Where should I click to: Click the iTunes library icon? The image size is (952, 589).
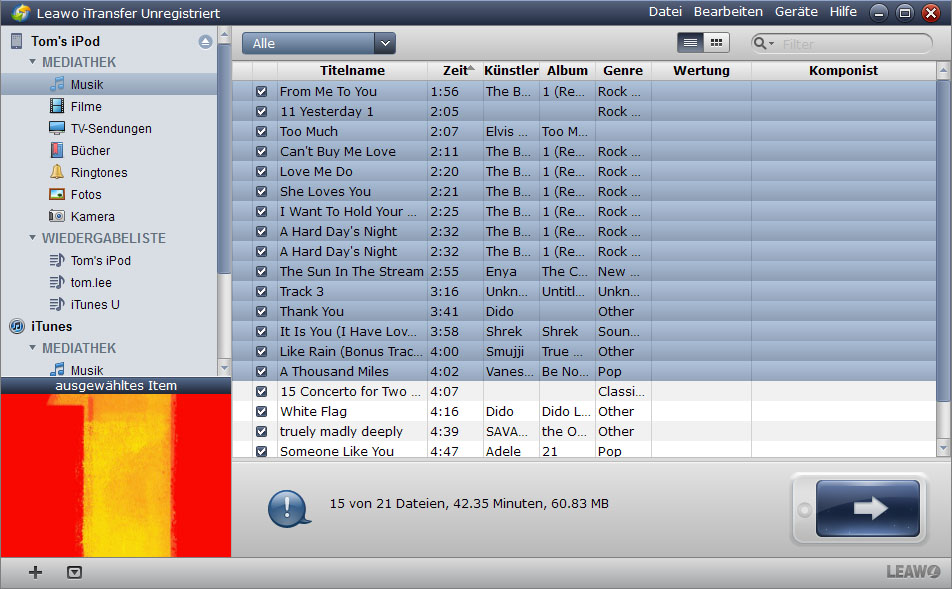tap(17, 327)
